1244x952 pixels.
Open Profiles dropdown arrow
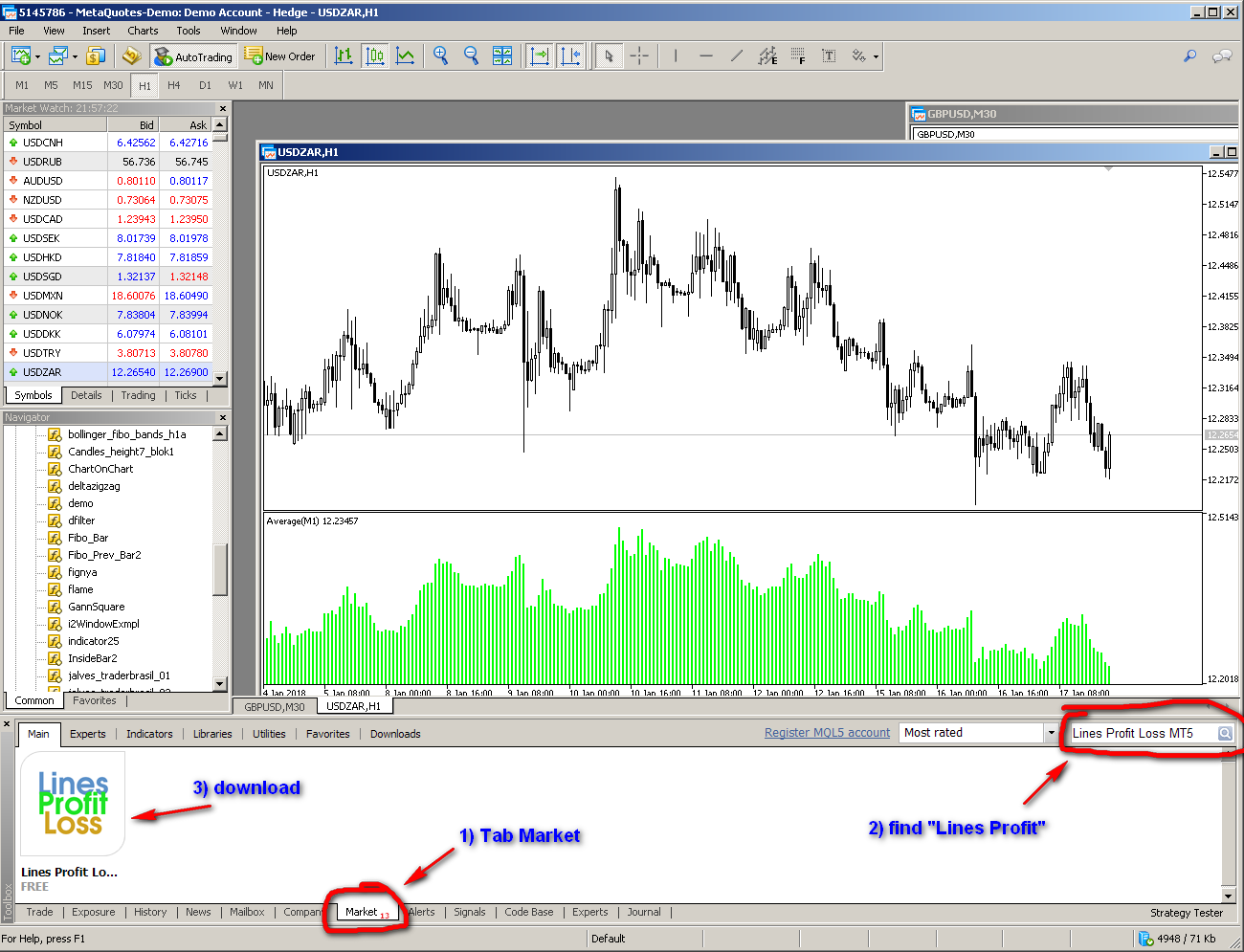(74, 56)
